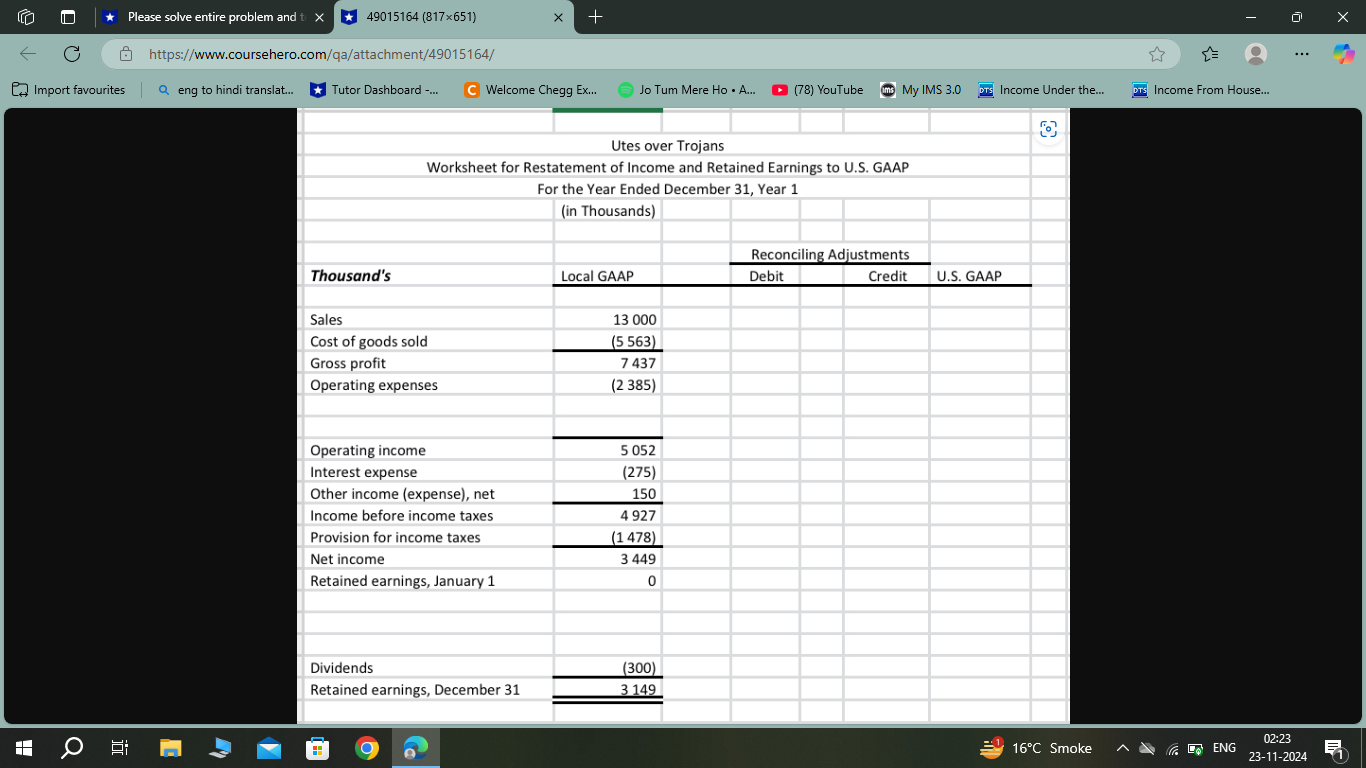
Task: Open 'Jo Tum Mere Ho' Spotify bookmark
Action: click(x=687, y=90)
